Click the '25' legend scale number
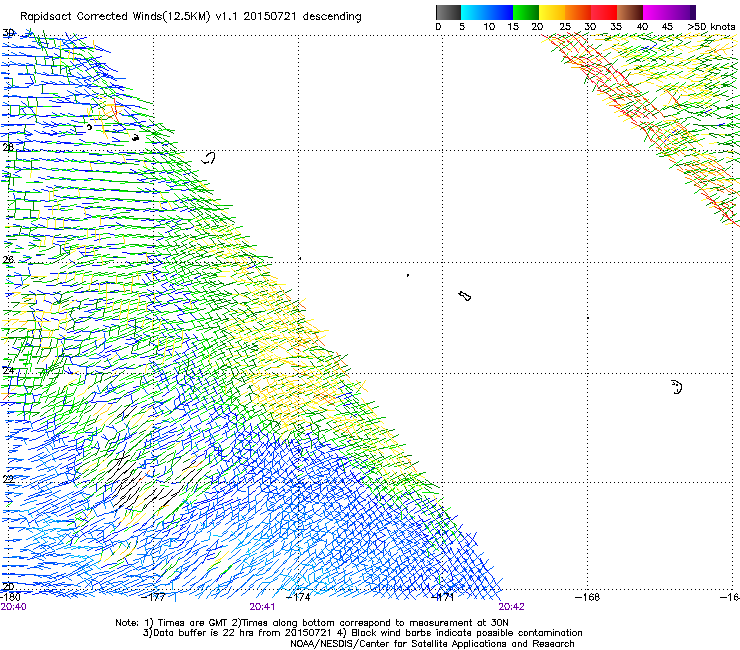This screenshot has width=740, height=650. (x=565, y=27)
